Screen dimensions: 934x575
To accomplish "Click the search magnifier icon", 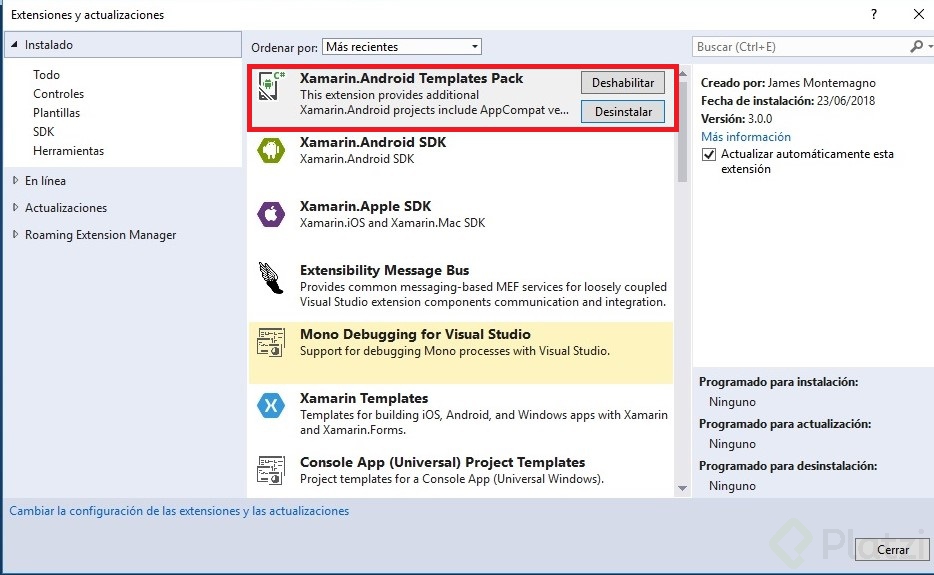I will coord(916,47).
